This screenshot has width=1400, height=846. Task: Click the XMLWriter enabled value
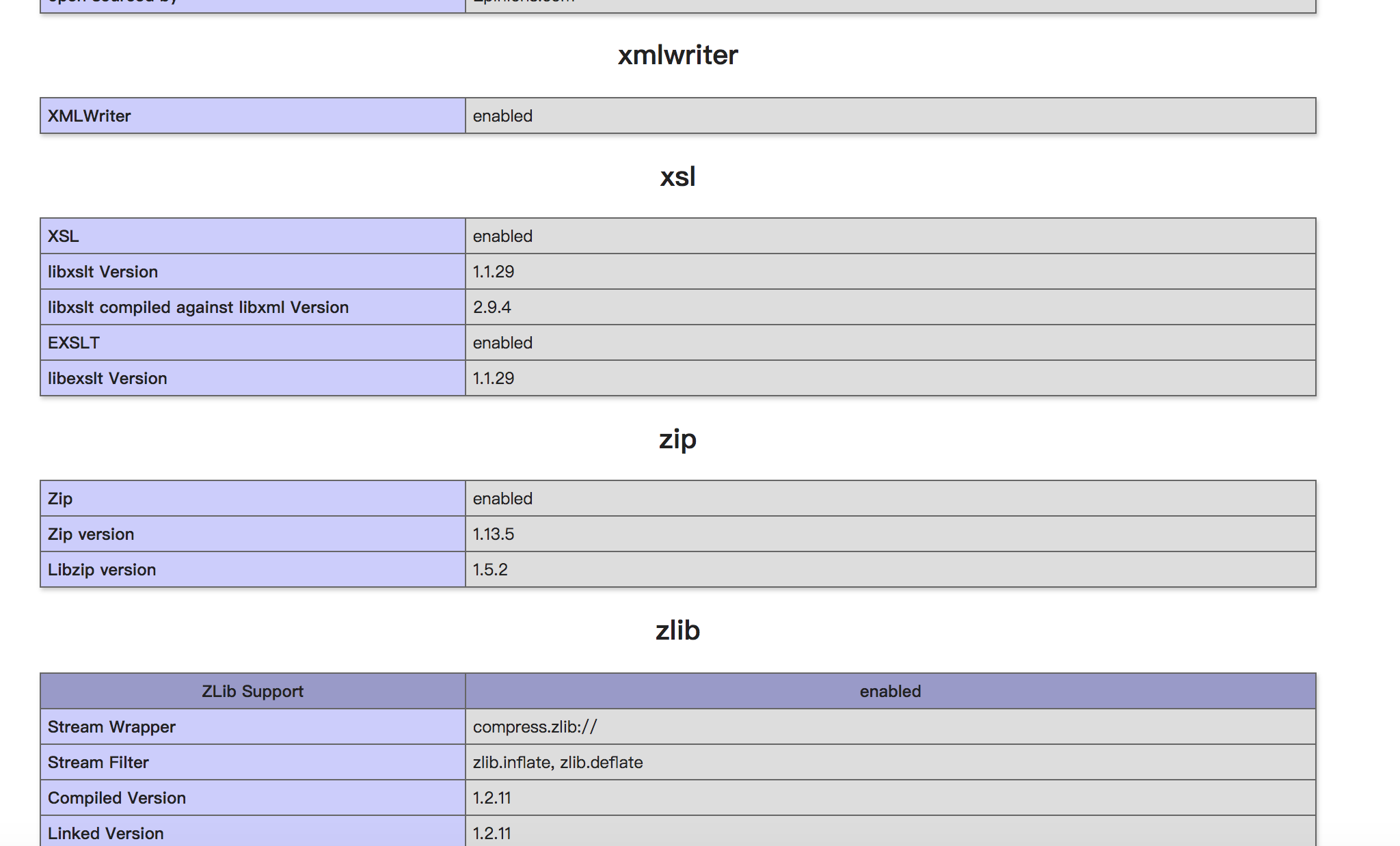[x=502, y=115]
